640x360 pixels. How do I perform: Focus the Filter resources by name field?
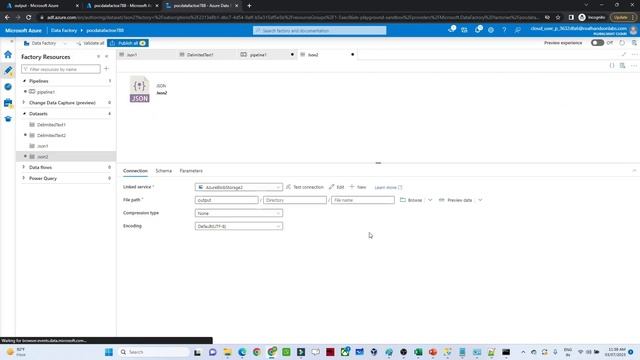point(61,69)
